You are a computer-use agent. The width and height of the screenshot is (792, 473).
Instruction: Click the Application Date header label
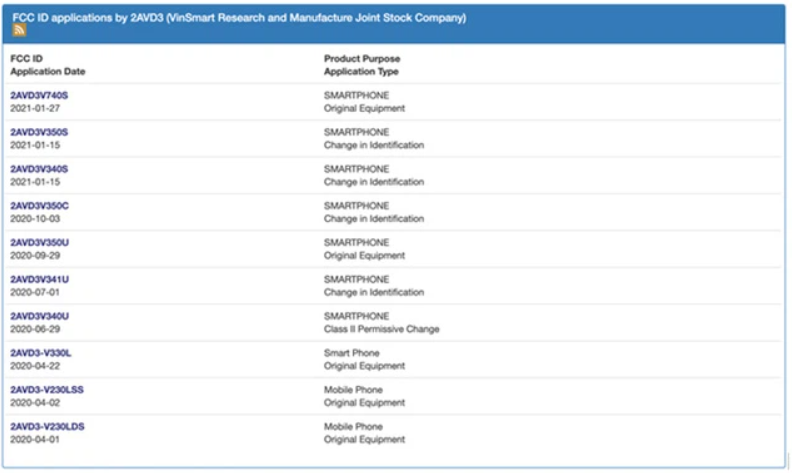coord(47,72)
